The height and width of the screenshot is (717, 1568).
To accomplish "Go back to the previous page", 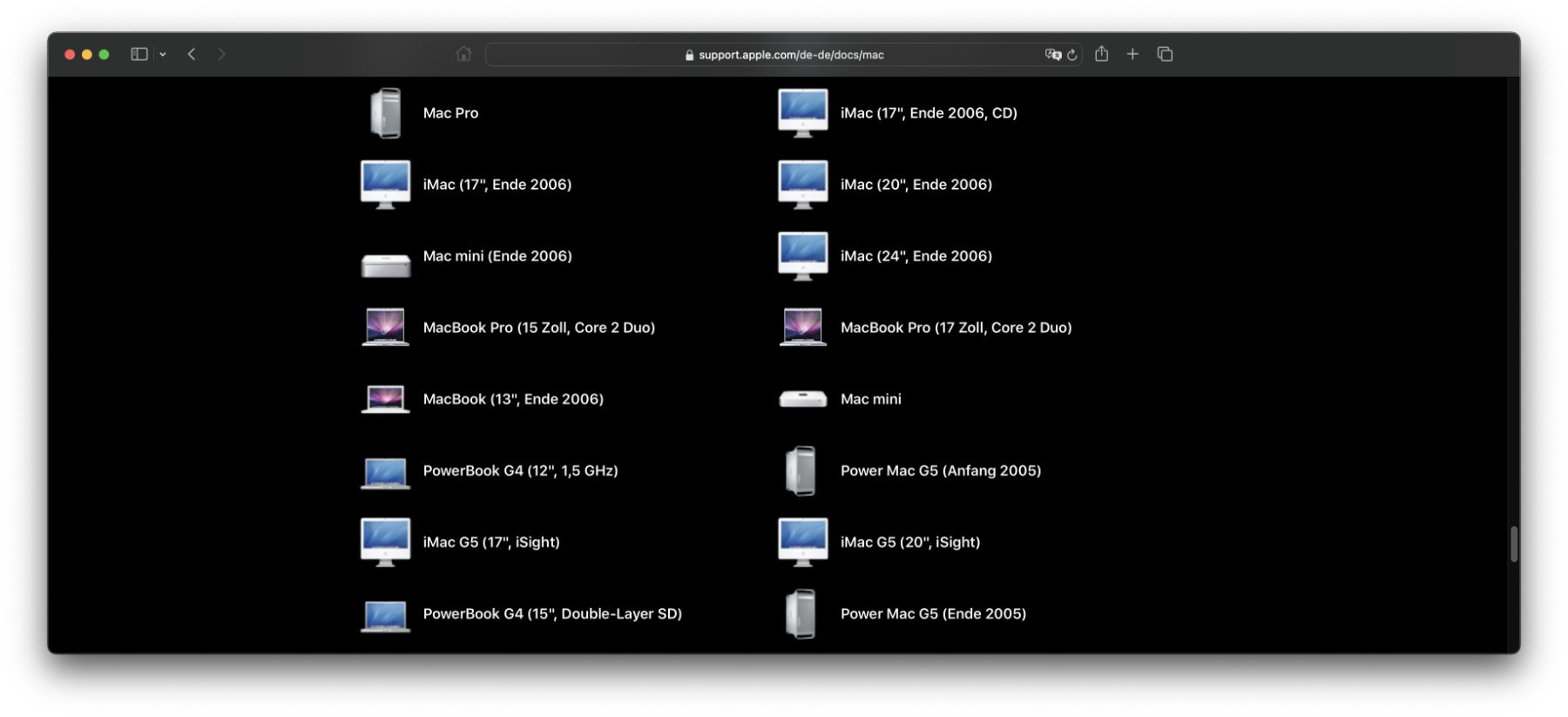I will [x=192, y=54].
